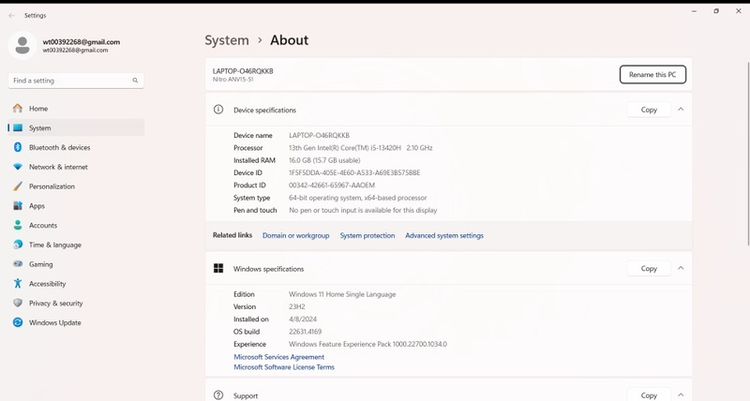Click the vertical scrollbar on the right
The width and height of the screenshot is (750, 401).
[x=748, y=153]
